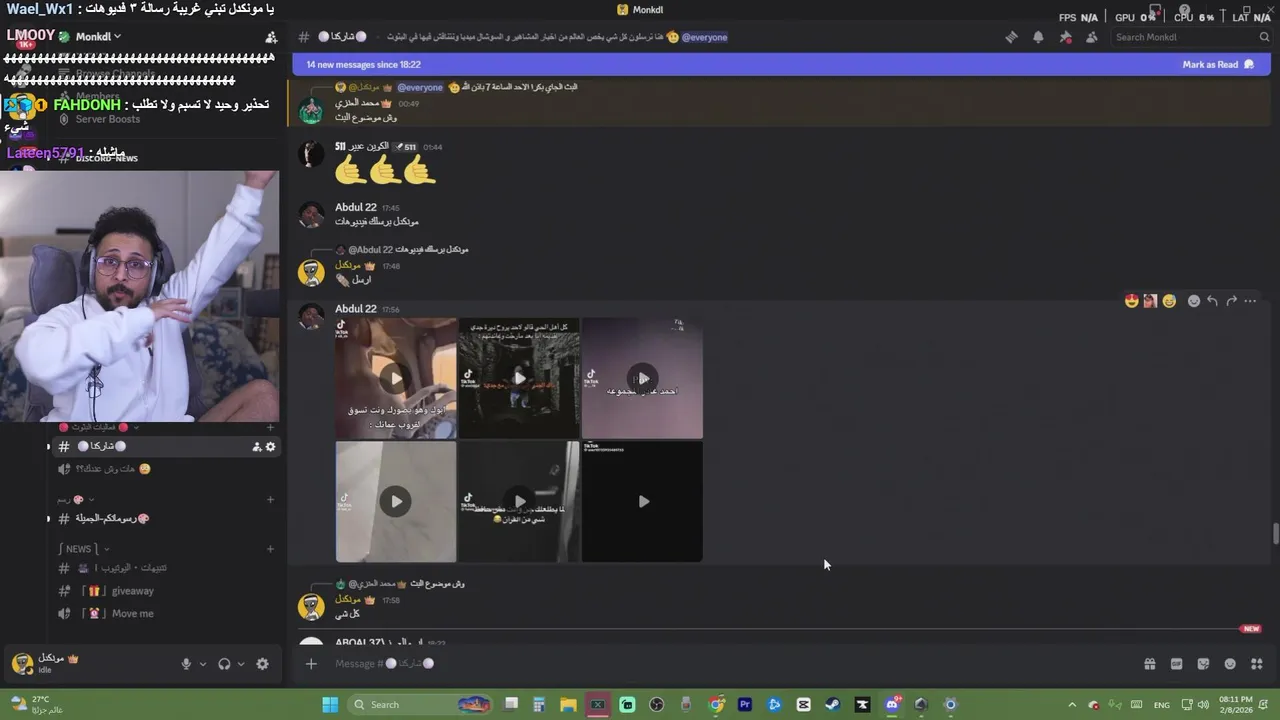1280x720 pixels.
Task: Open the sticker picker
Action: point(1203,664)
